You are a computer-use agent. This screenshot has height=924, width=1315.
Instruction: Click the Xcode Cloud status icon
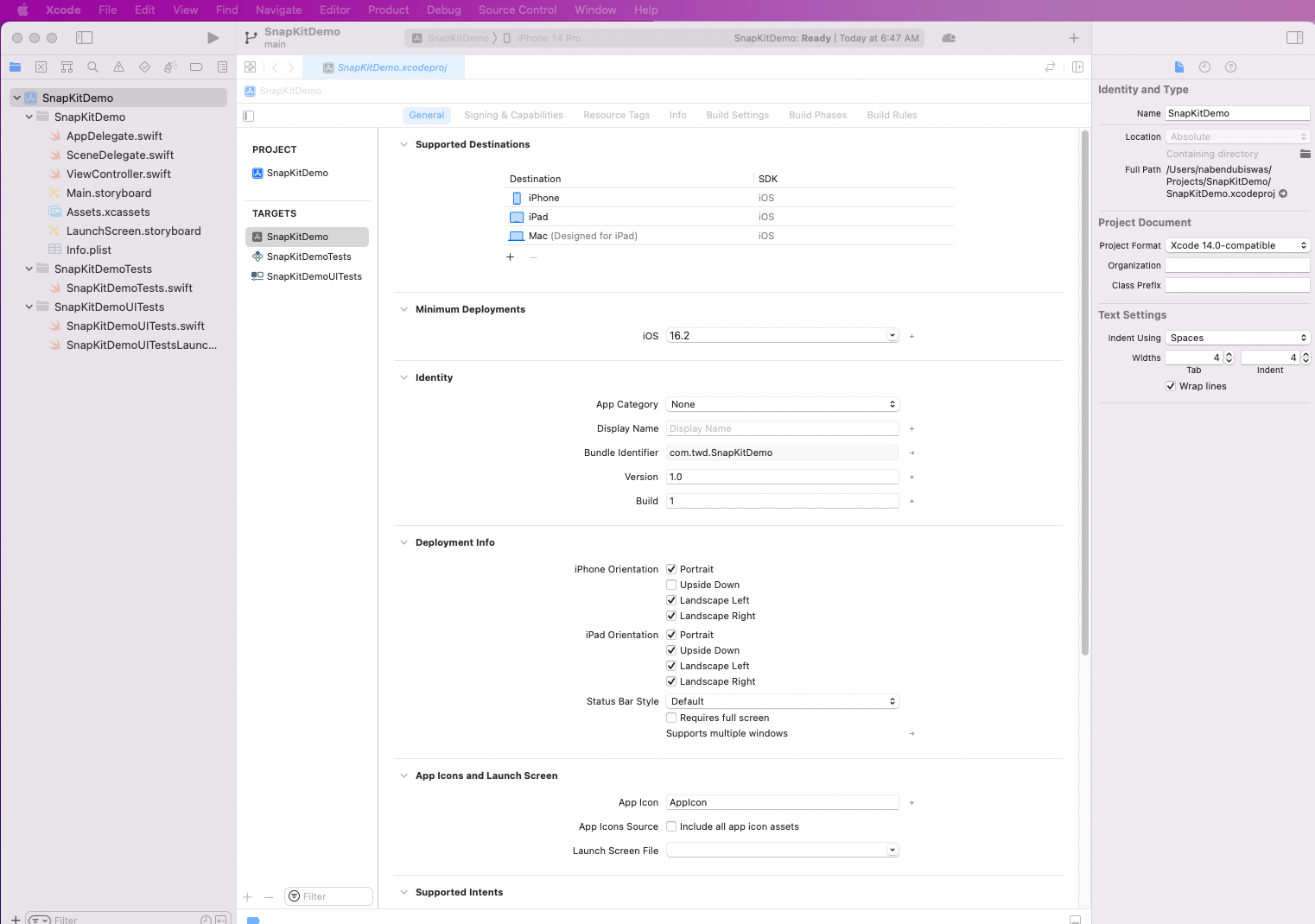[949, 38]
